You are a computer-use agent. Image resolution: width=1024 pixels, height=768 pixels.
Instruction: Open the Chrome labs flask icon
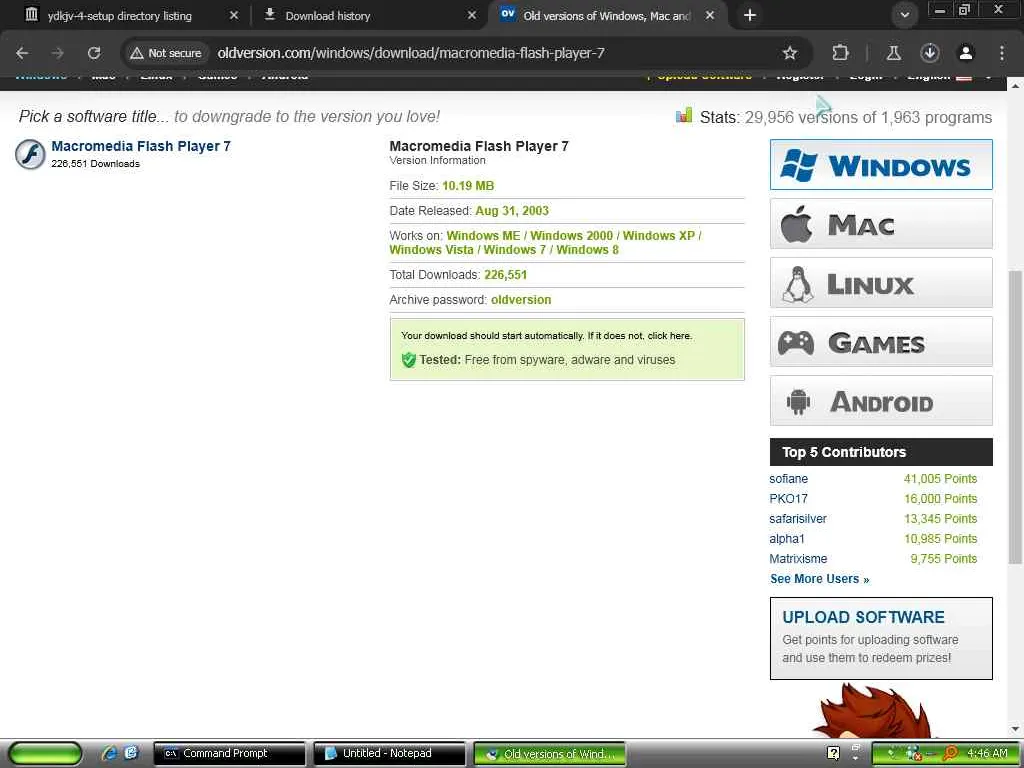click(x=893, y=53)
